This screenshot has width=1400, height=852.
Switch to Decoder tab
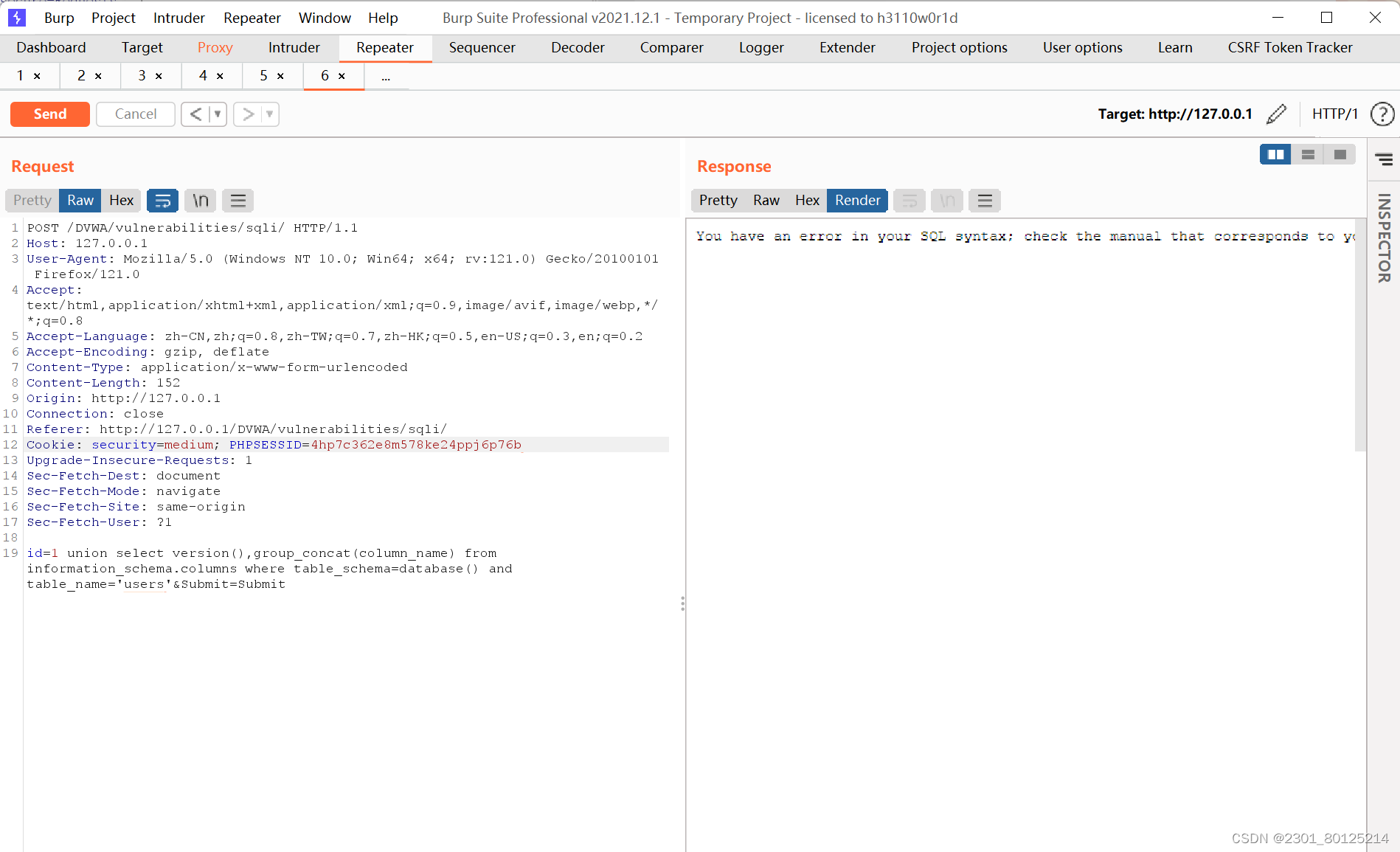[578, 48]
